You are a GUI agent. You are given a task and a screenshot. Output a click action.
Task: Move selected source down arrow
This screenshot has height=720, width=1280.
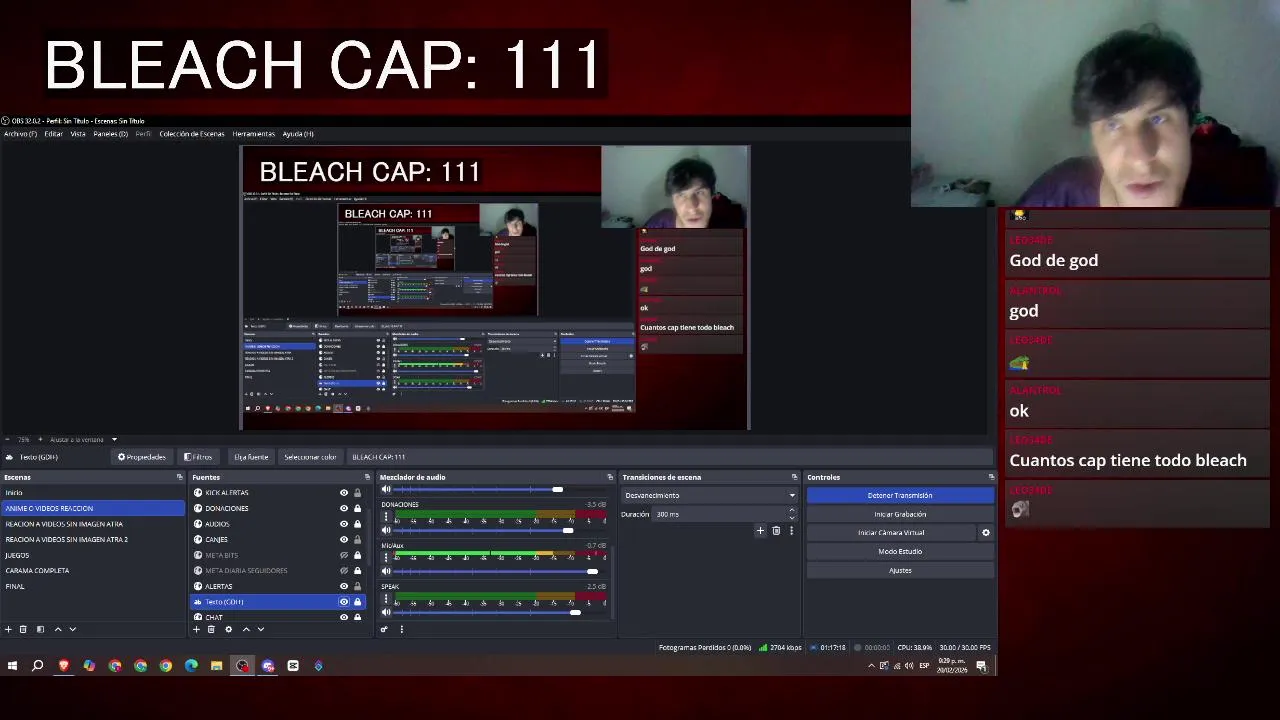point(261,629)
